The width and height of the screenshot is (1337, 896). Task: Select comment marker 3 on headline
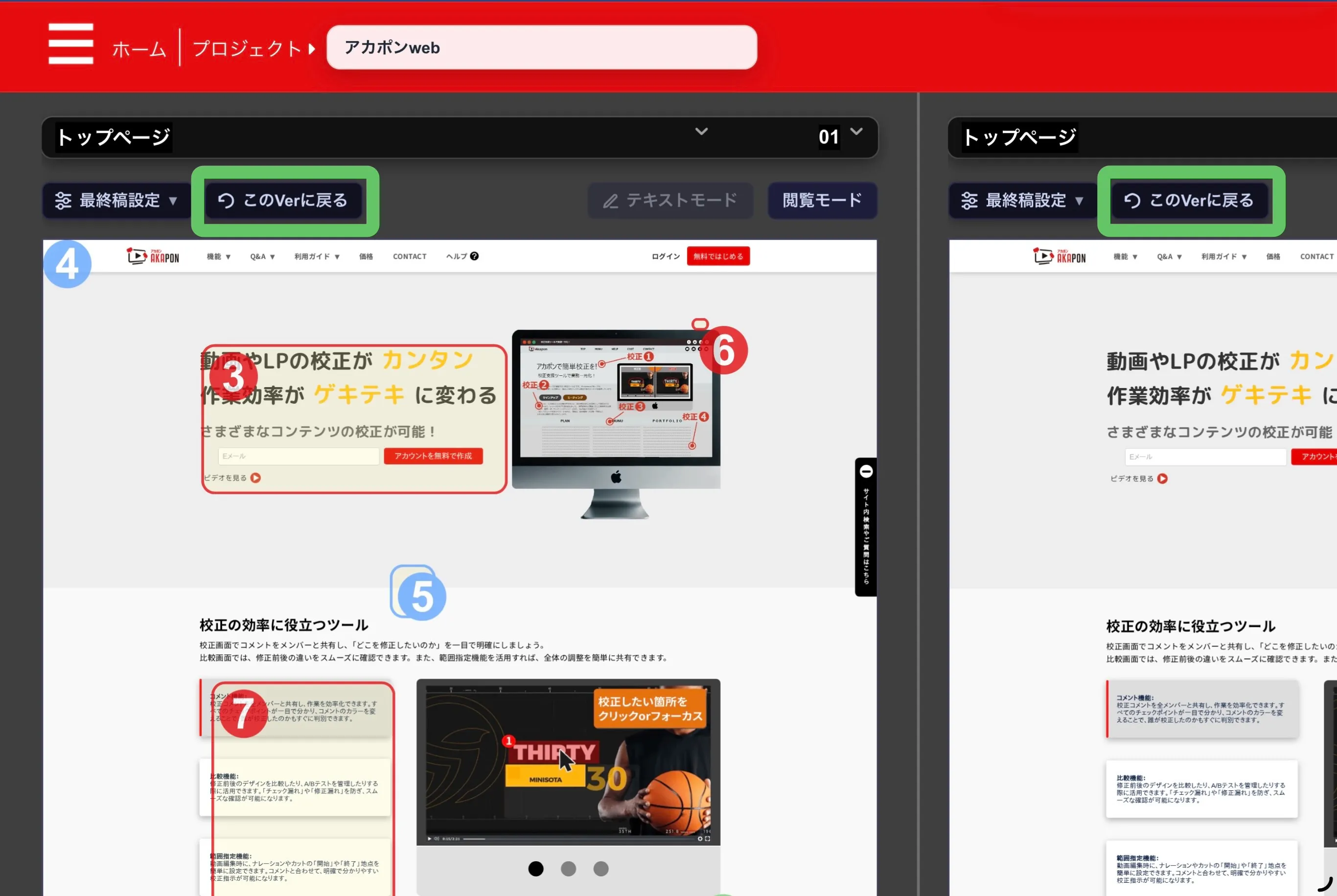(233, 376)
